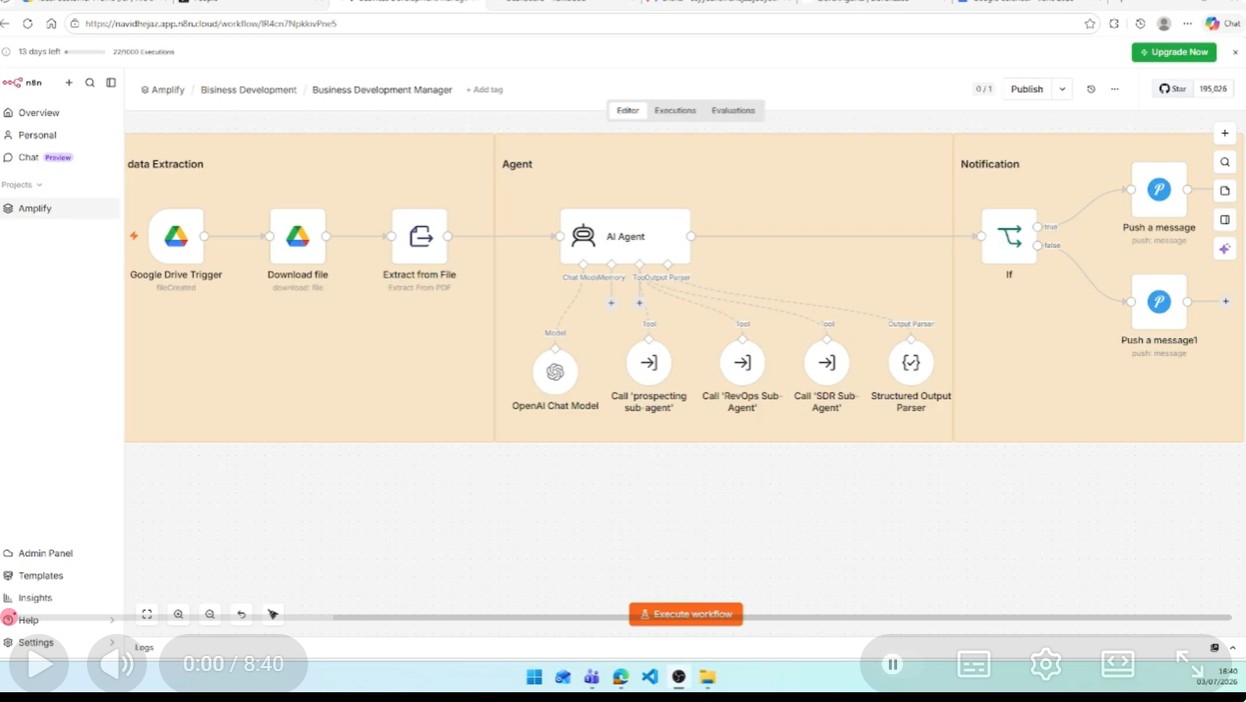
Task: Click the Add tag link
Action: (x=484, y=90)
